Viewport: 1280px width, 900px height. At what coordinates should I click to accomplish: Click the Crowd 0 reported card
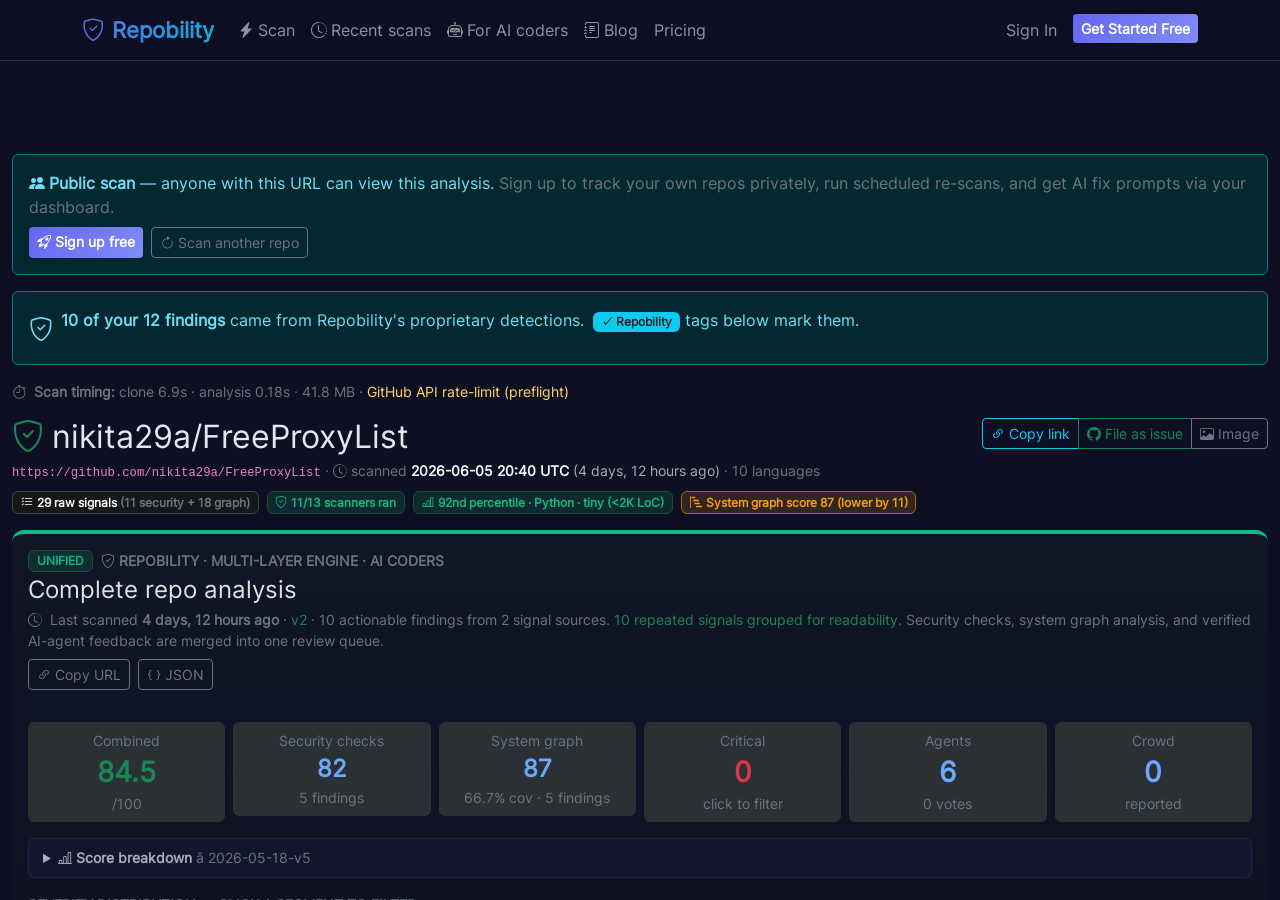(1153, 772)
